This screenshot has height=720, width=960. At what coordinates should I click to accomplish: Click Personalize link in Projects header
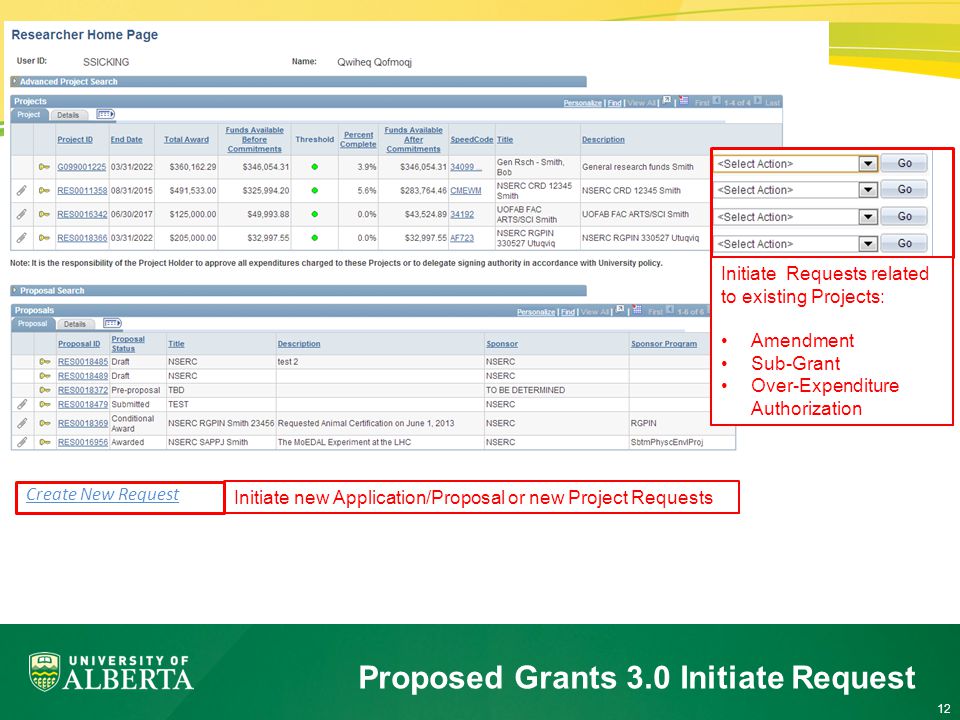click(582, 103)
